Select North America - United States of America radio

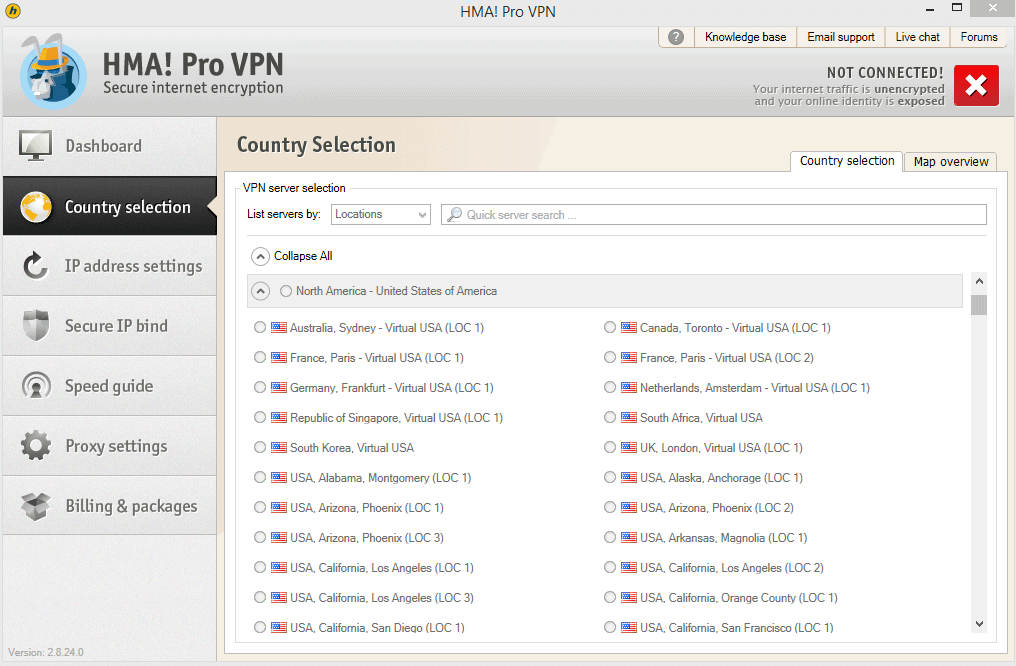[286, 292]
